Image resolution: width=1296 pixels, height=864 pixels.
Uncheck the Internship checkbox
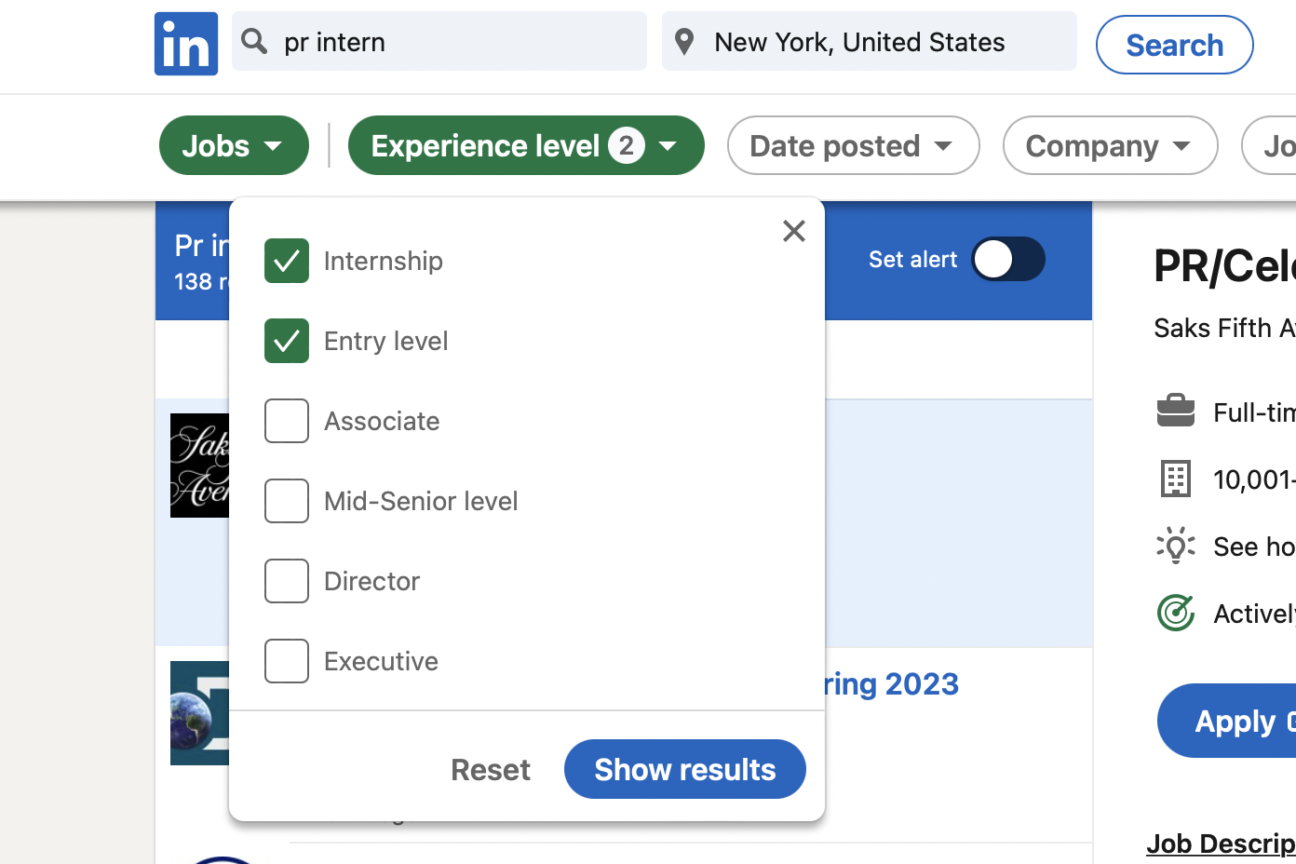[x=286, y=261]
